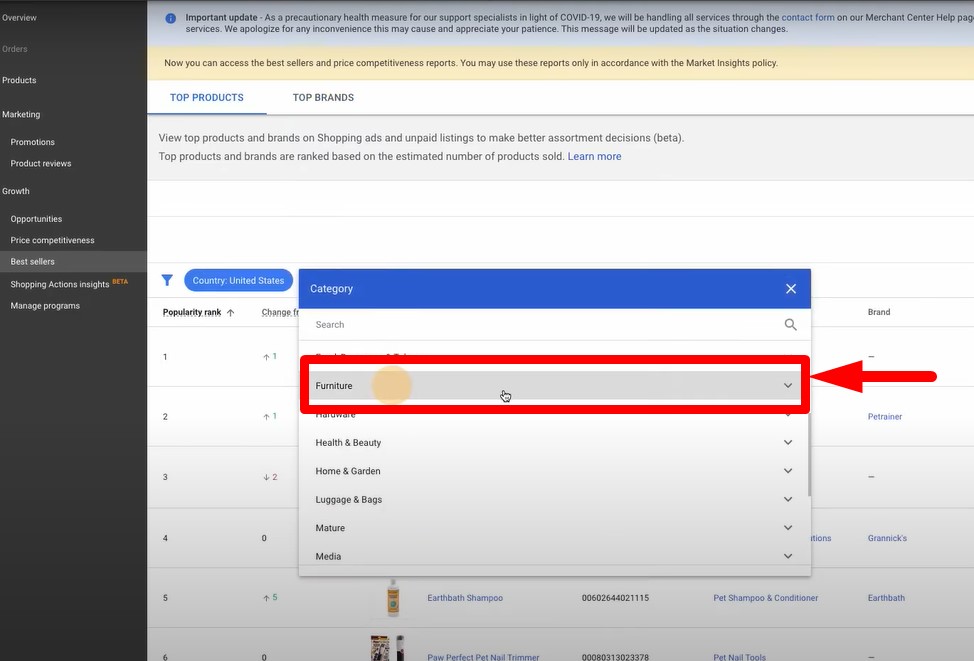Open Manage programs in the sidebar
974x661 pixels.
pos(45,306)
